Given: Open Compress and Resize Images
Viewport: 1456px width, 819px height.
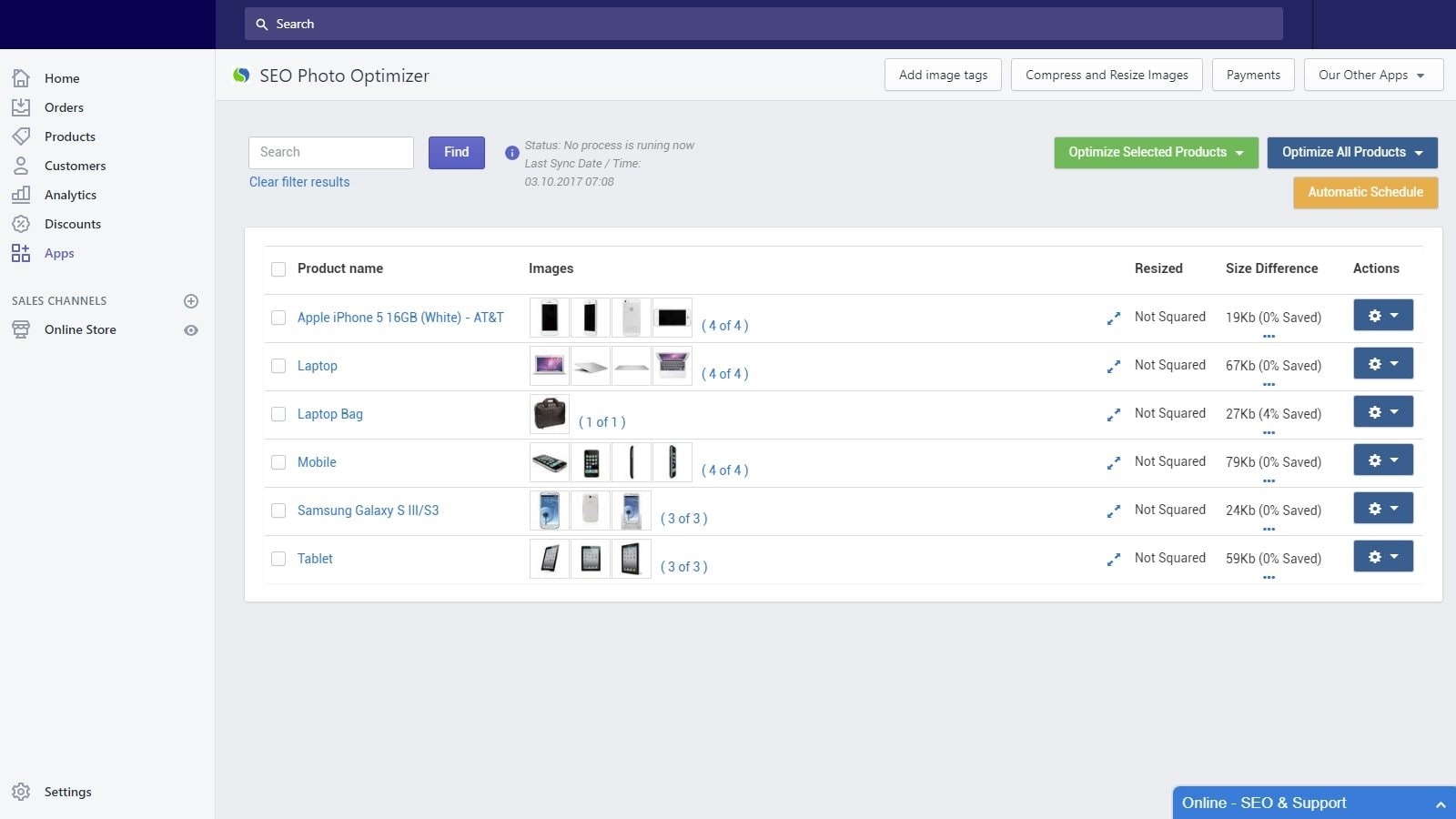Looking at the screenshot, I should click(x=1107, y=75).
